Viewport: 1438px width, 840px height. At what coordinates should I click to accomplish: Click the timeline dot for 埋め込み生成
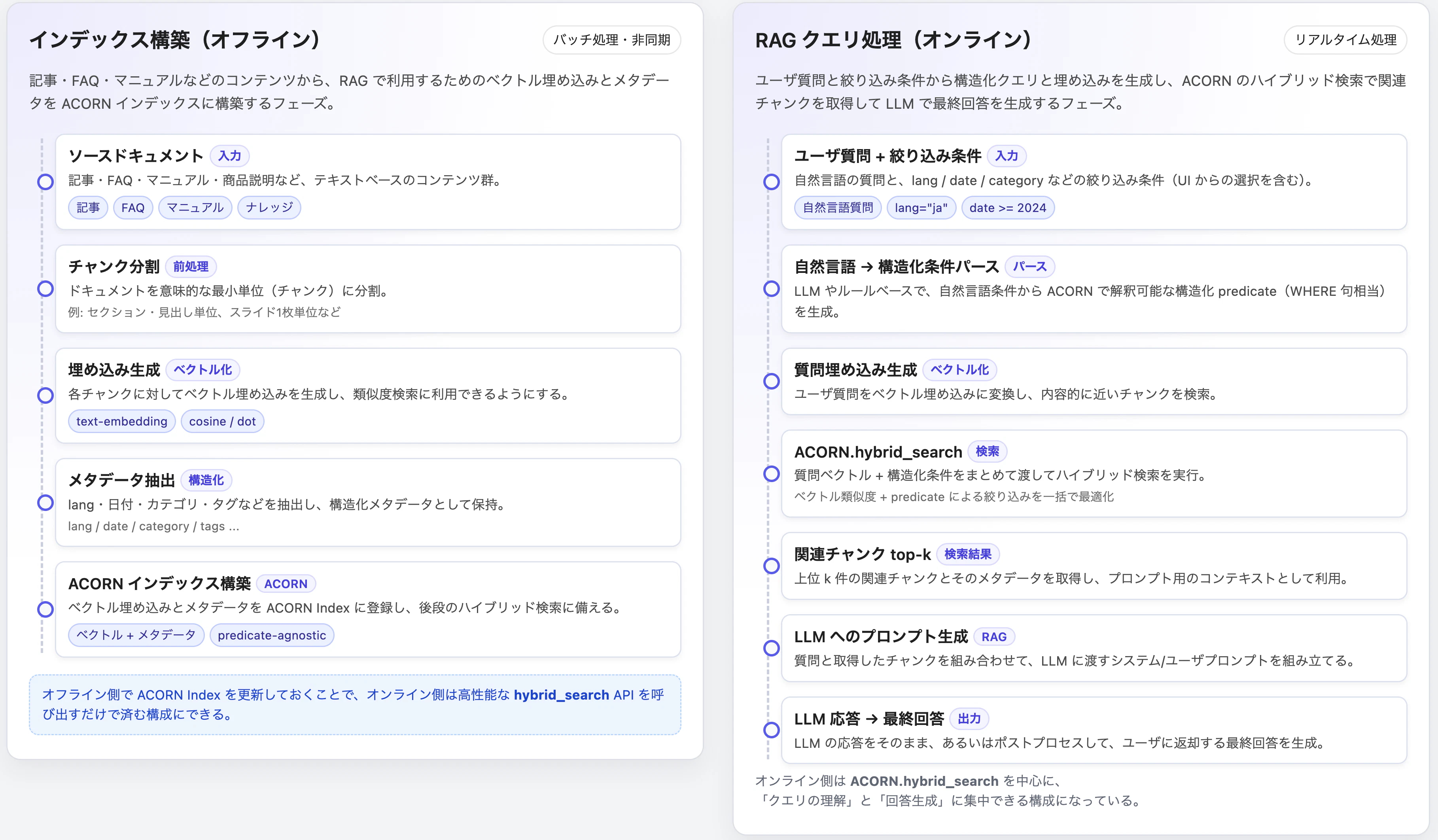(45, 395)
